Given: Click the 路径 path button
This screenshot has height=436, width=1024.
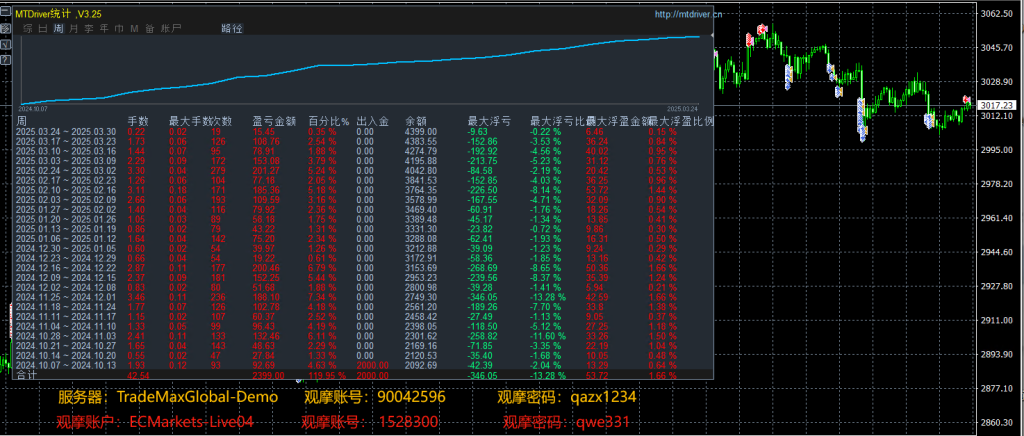Looking at the screenshot, I should pos(231,29).
